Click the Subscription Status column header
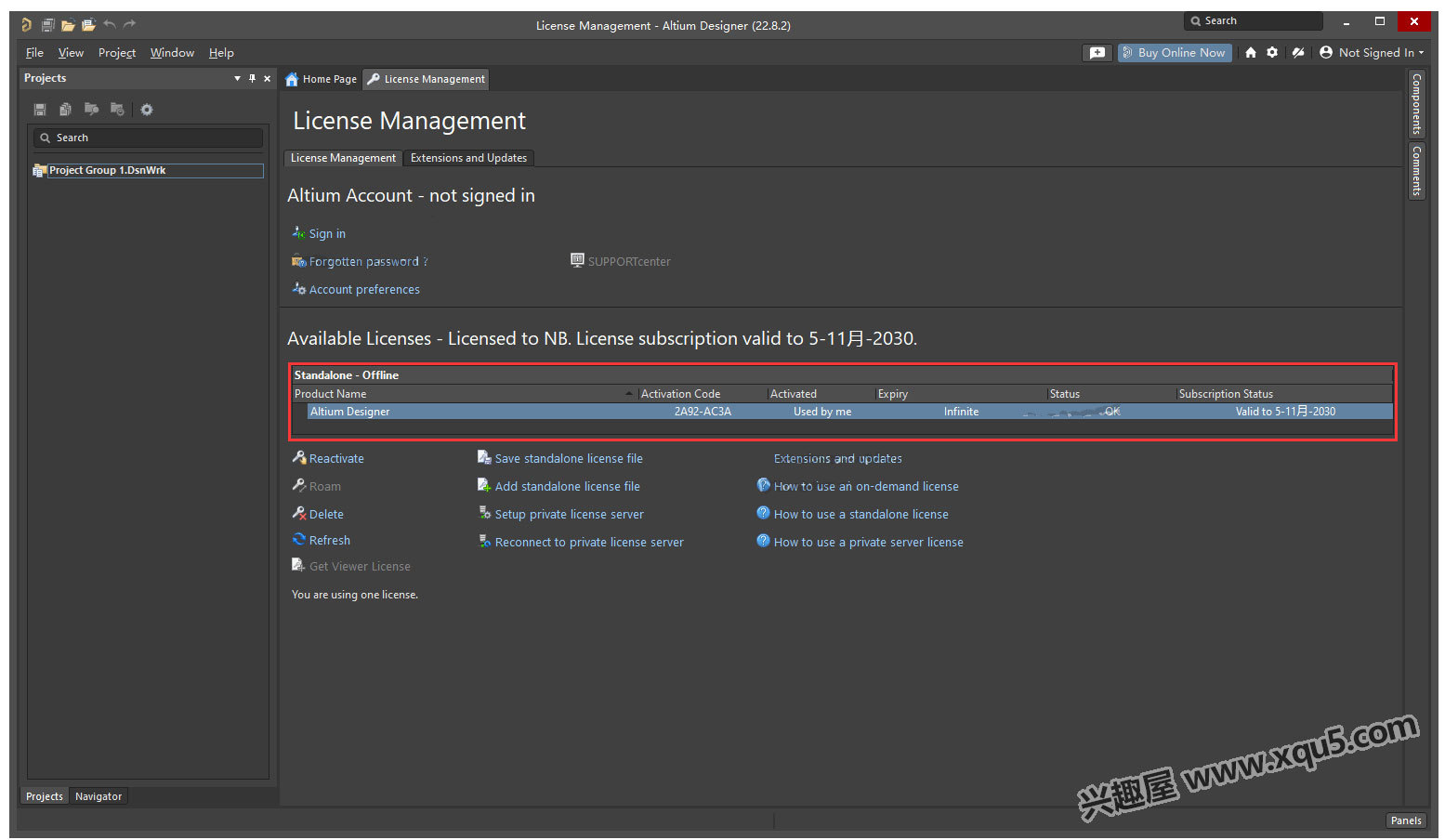This screenshot has height=840, width=1445. point(1284,394)
